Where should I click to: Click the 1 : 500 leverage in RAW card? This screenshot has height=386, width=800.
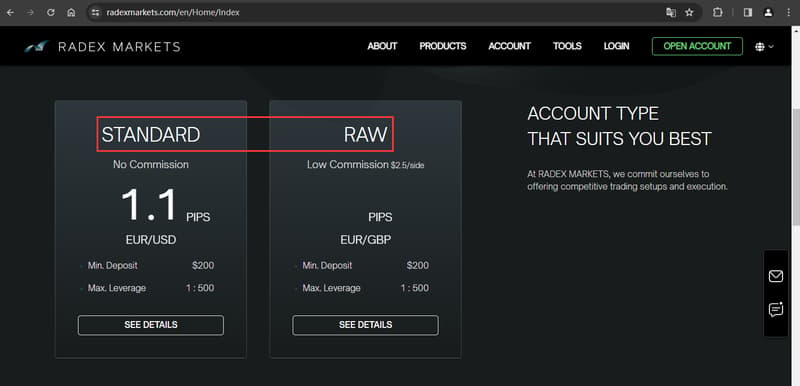coord(414,288)
